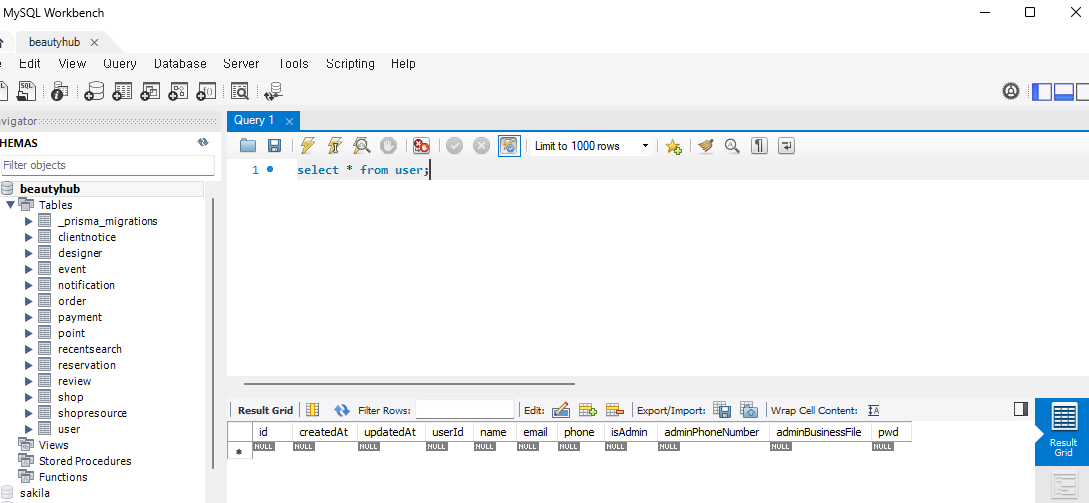Open the Database menu
Viewport: 1089px width, 503px height.
[180, 63]
